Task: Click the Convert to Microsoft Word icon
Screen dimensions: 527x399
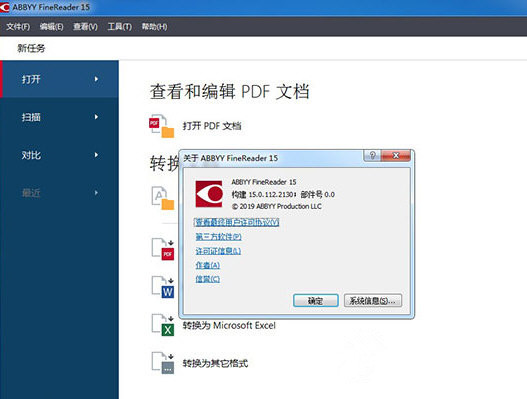Action: click(163, 287)
